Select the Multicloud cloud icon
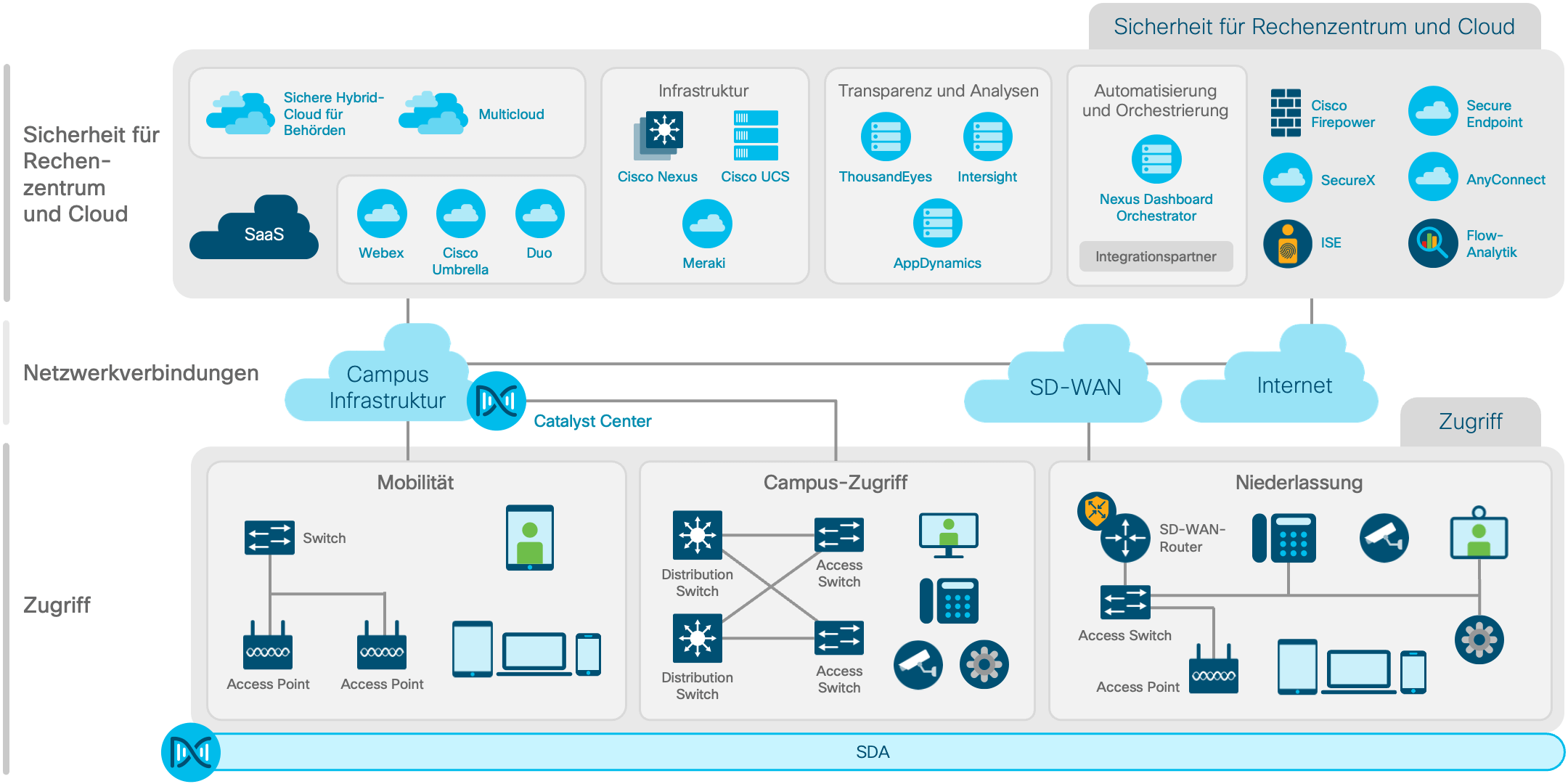The image size is (1568, 784). (x=433, y=113)
